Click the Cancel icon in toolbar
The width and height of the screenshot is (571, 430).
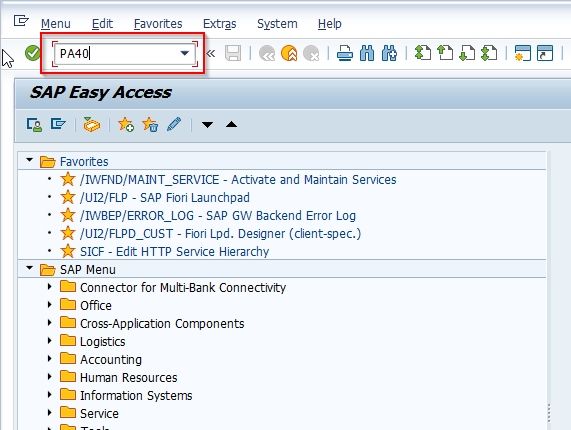311,54
